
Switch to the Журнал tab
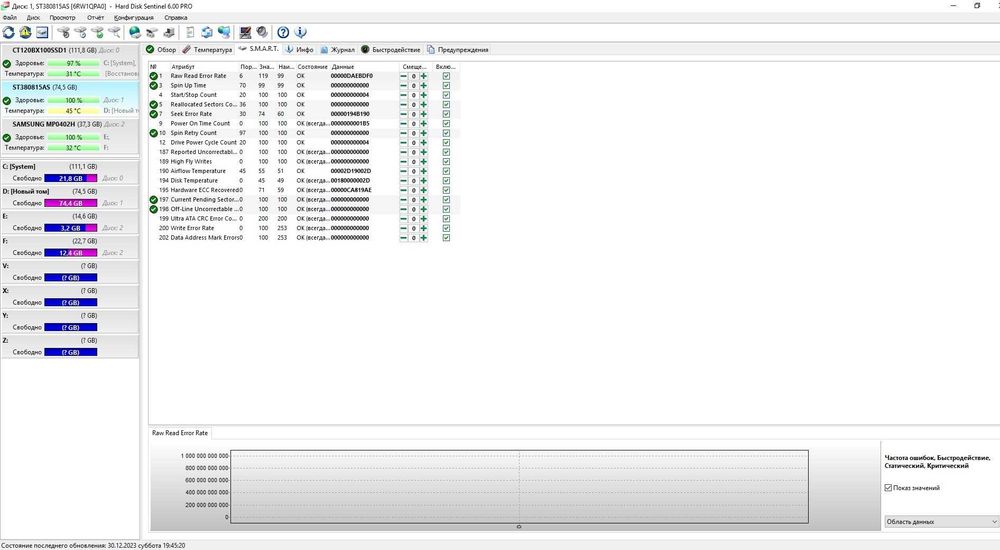pyautogui.click(x=337, y=50)
